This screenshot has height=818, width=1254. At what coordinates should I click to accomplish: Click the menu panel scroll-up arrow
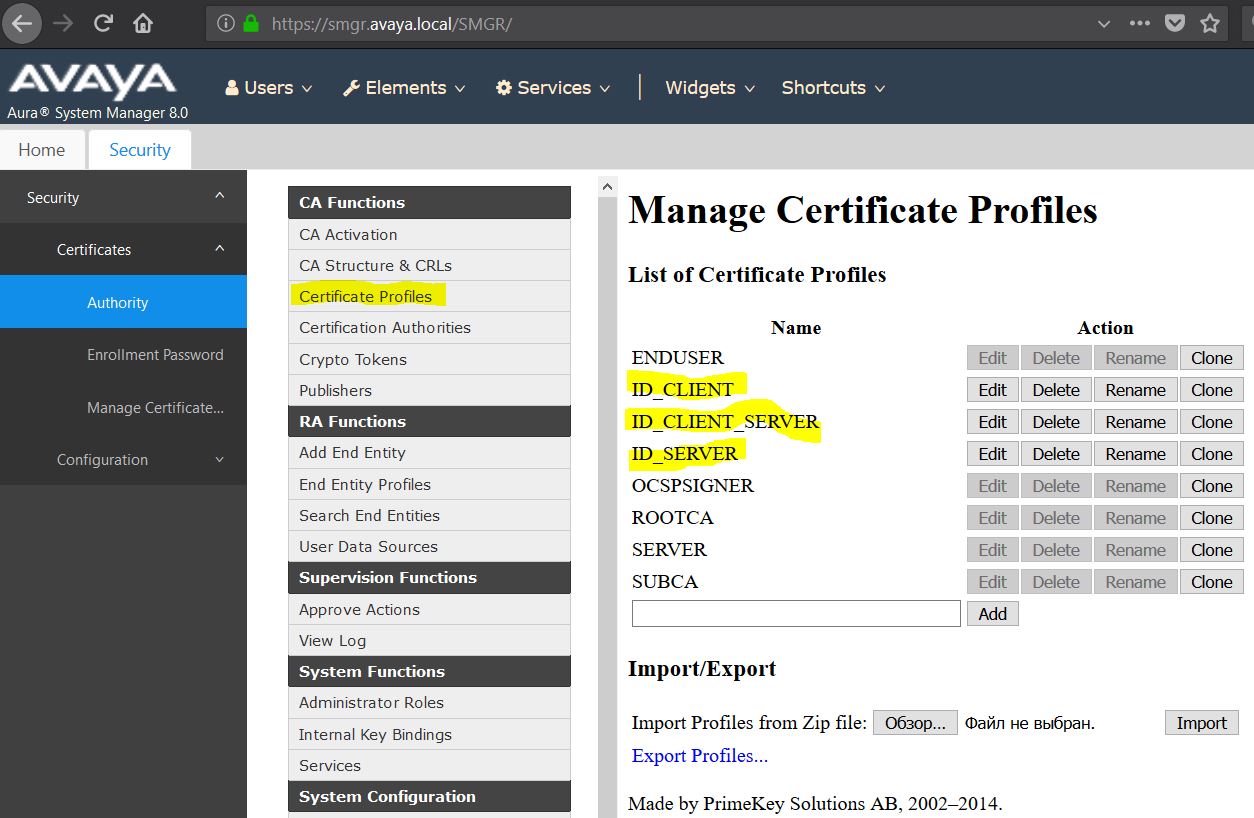(x=607, y=186)
